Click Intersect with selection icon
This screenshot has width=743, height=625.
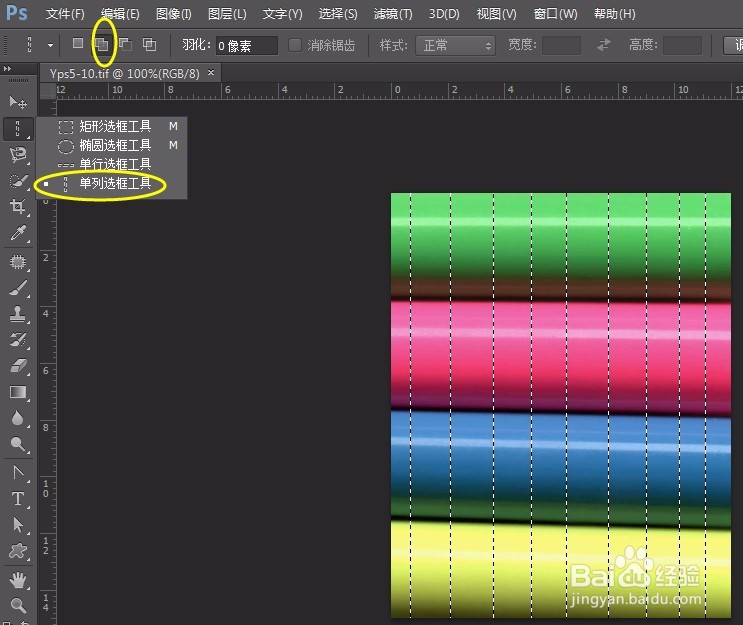coord(149,45)
